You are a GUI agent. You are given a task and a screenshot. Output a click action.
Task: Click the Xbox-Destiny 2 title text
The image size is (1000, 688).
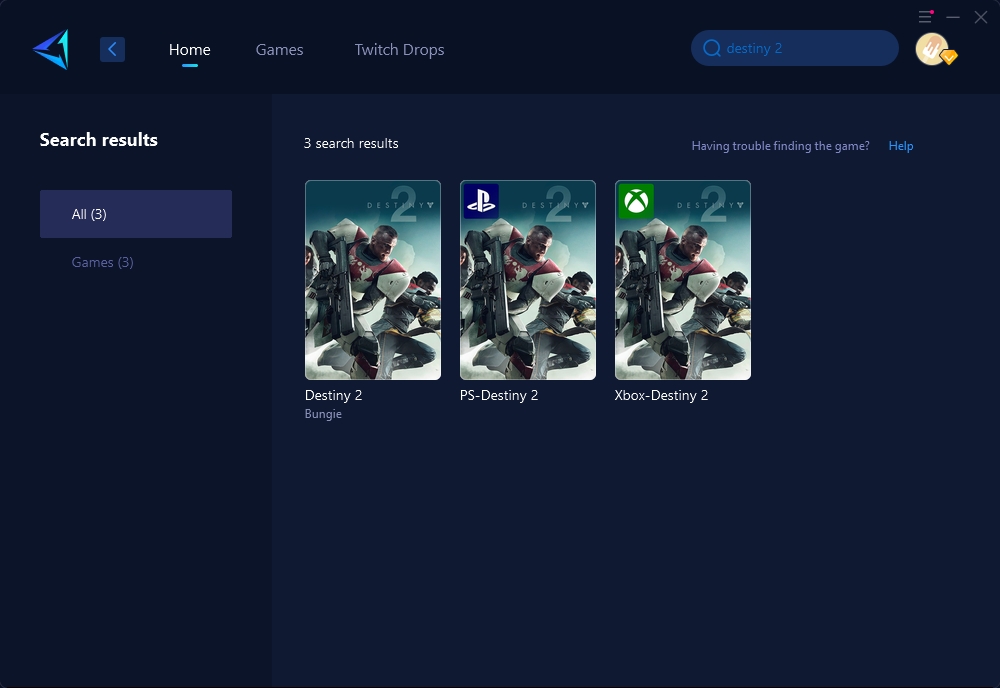661,395
